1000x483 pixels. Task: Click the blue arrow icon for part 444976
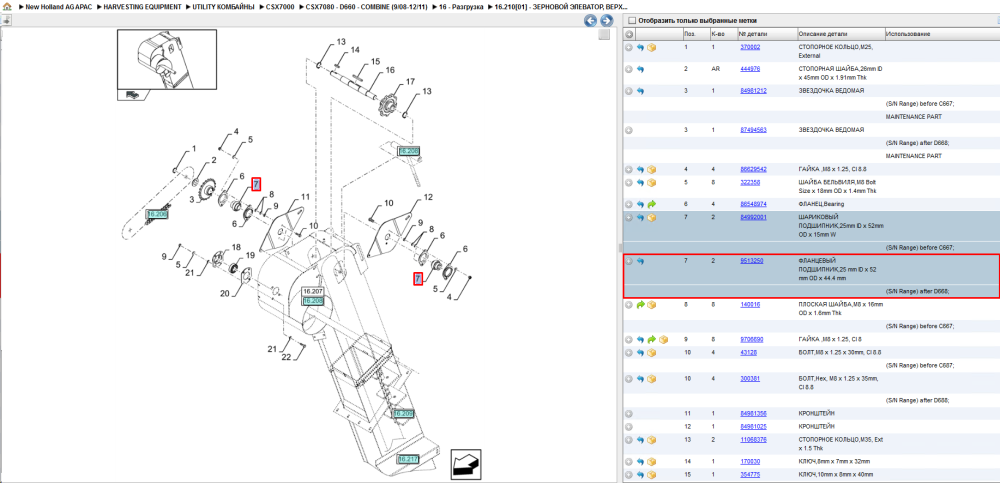pyautogui.click(x=640, y=69)
